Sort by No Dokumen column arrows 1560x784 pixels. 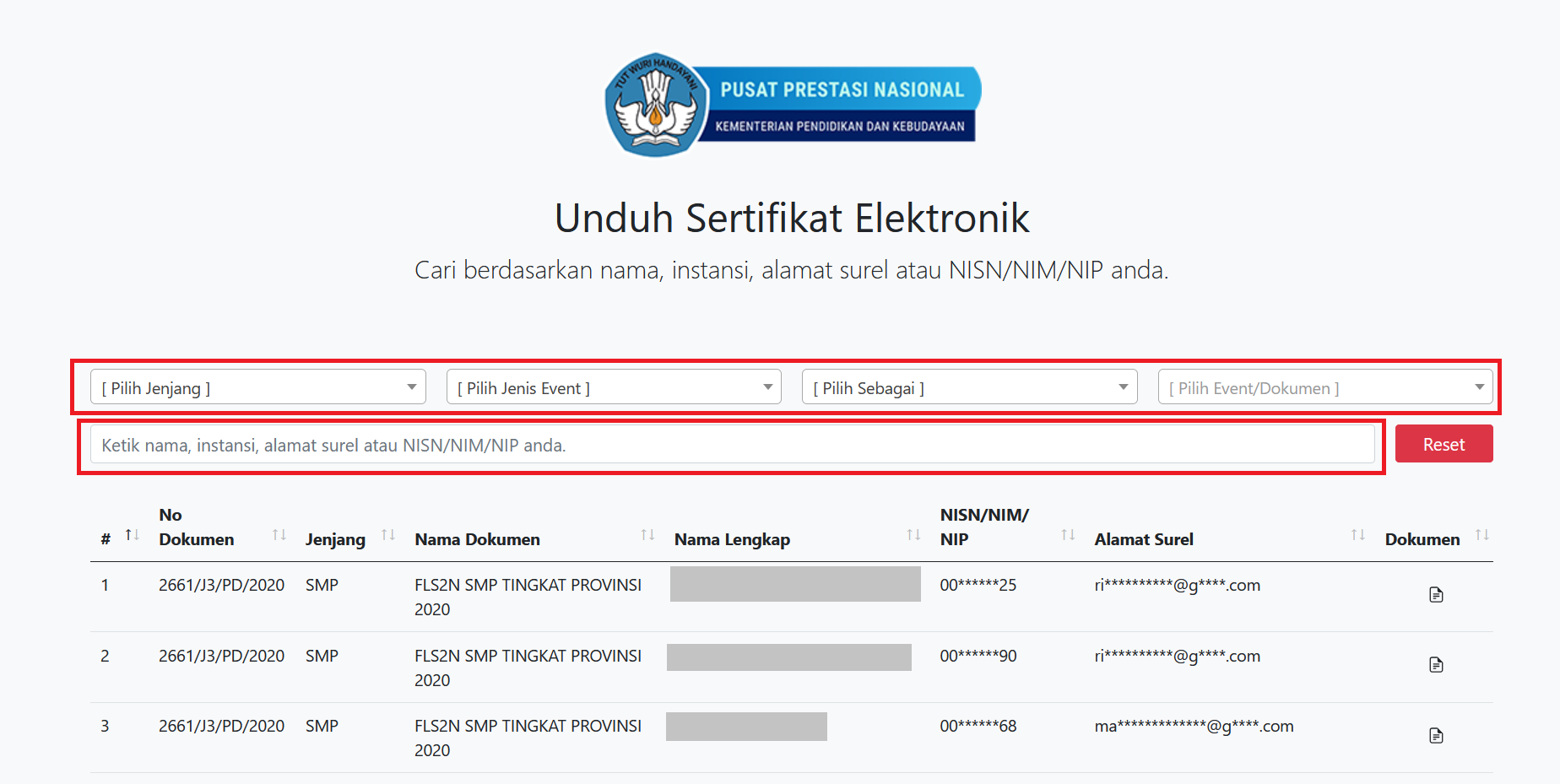point(279,535)
